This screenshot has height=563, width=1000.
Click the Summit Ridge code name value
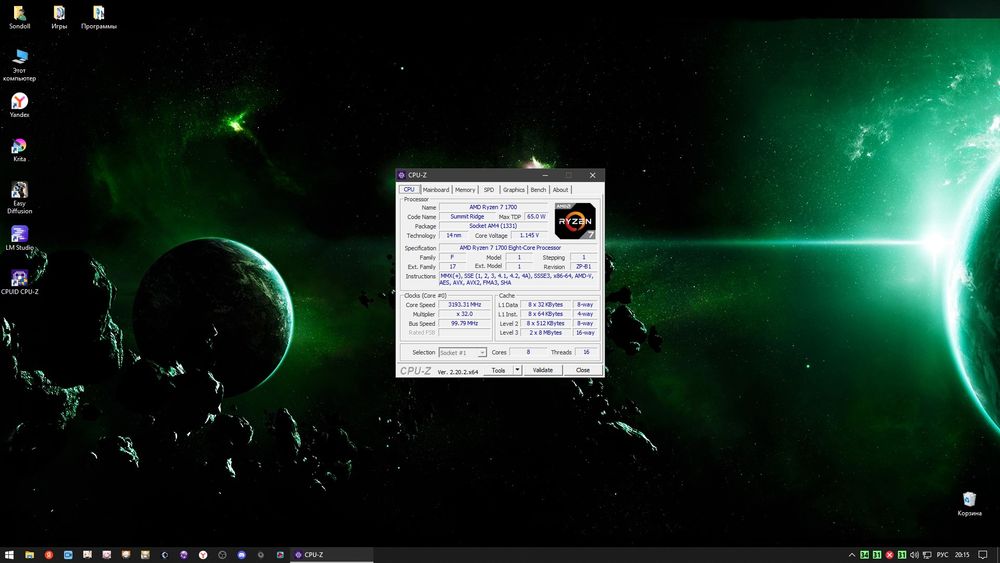pyautogui.click(x=467, y=216)
